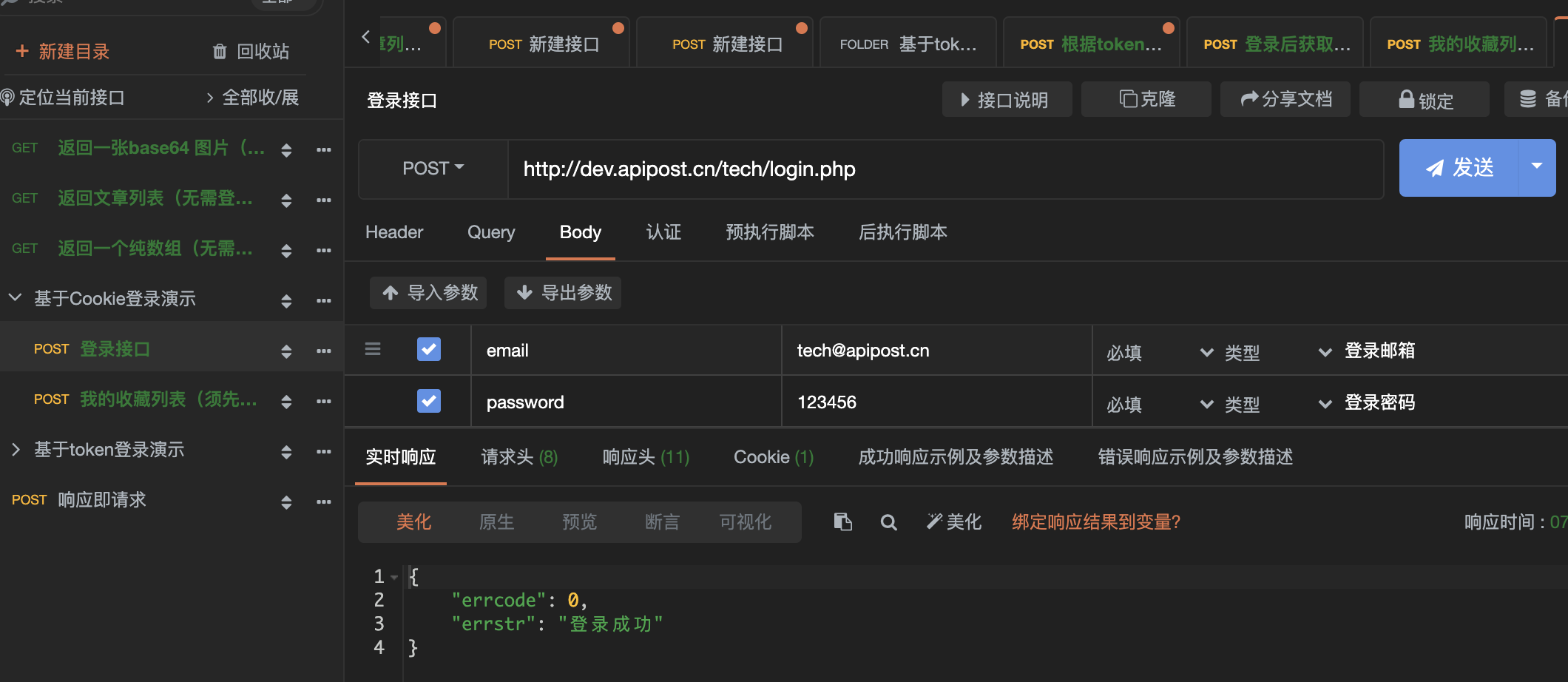Open 成功响应示例及参数描述 tab
The width and height of the screenshot is (1568, 682).
pyautogui.click(x=956, y=457)
